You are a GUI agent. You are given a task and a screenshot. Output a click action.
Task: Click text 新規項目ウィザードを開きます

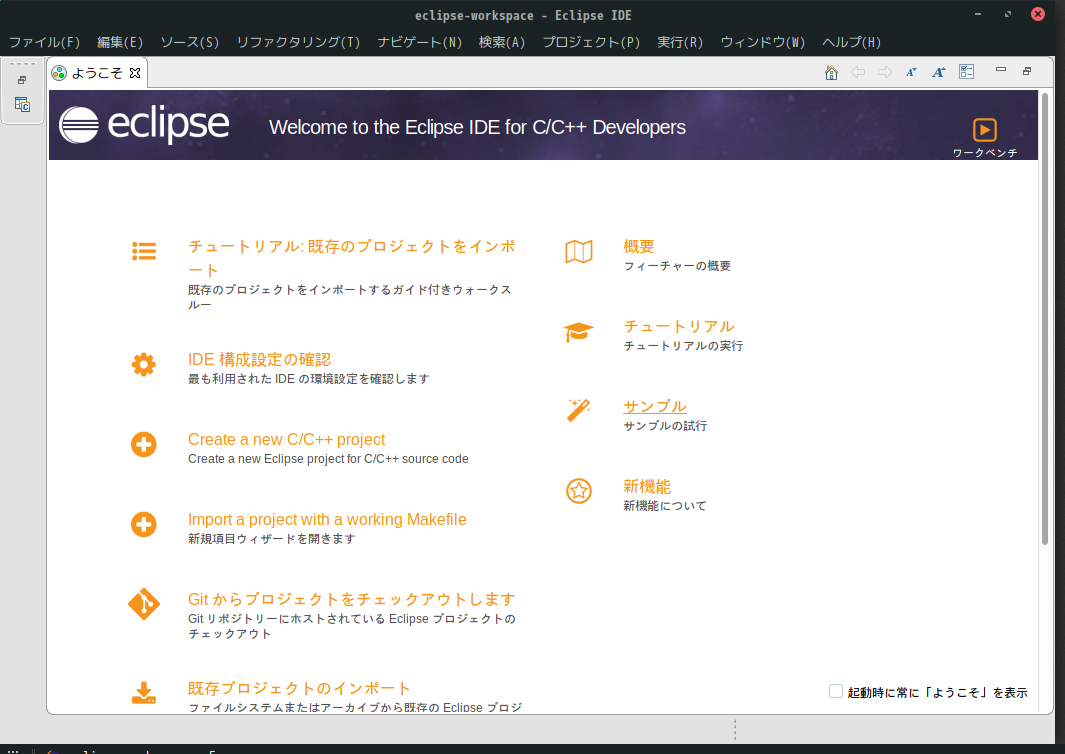coord(272,539)
